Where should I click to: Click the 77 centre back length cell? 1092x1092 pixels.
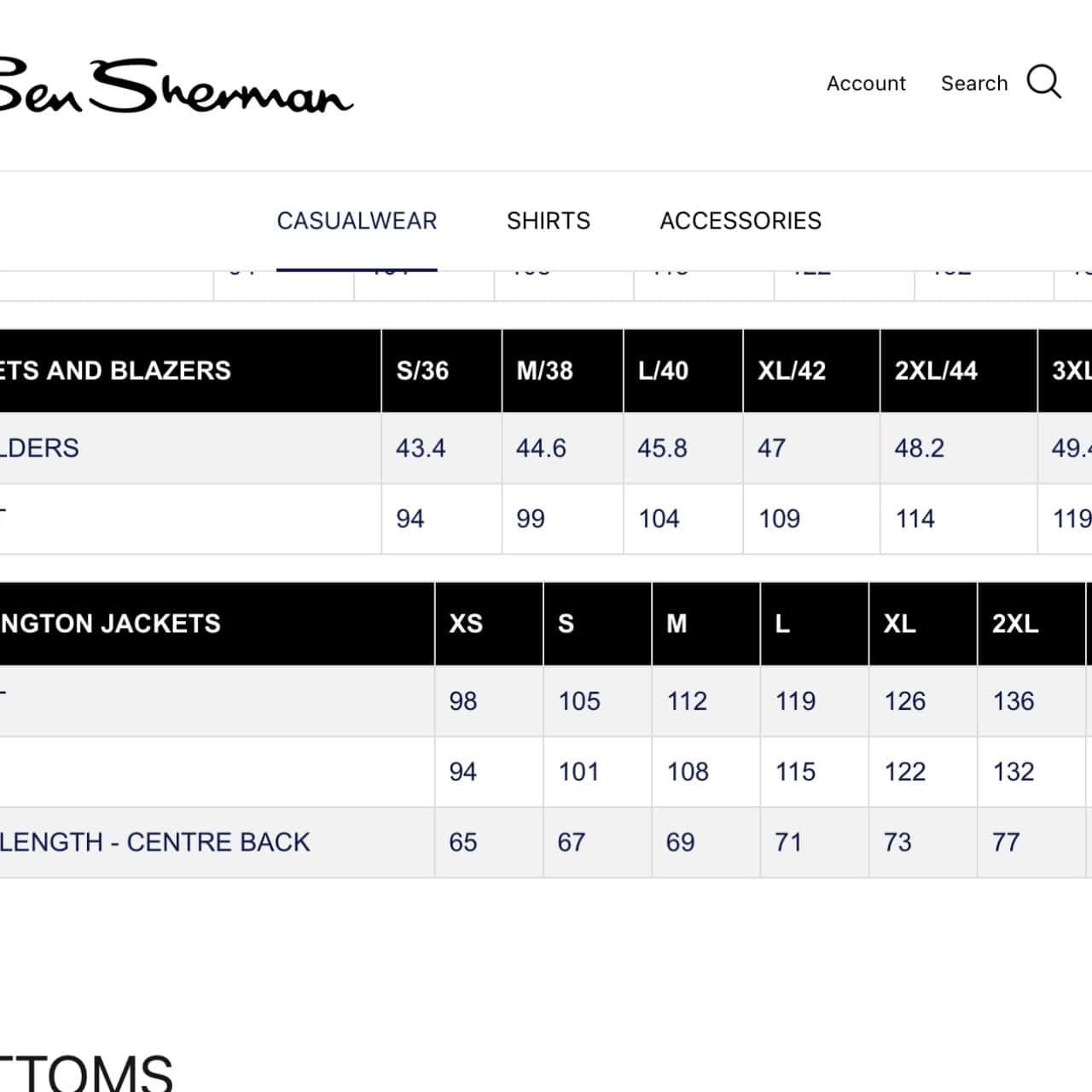pos(1006,842)
